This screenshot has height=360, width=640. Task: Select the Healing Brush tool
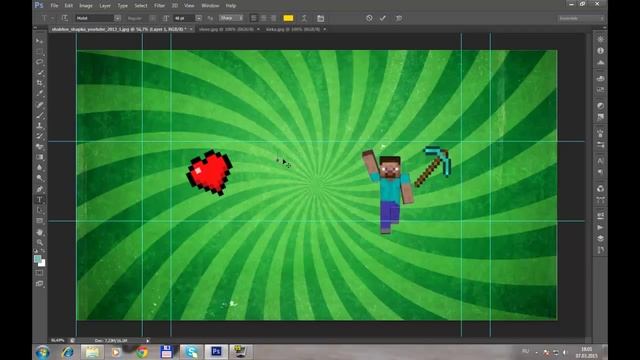pos(40,105)
